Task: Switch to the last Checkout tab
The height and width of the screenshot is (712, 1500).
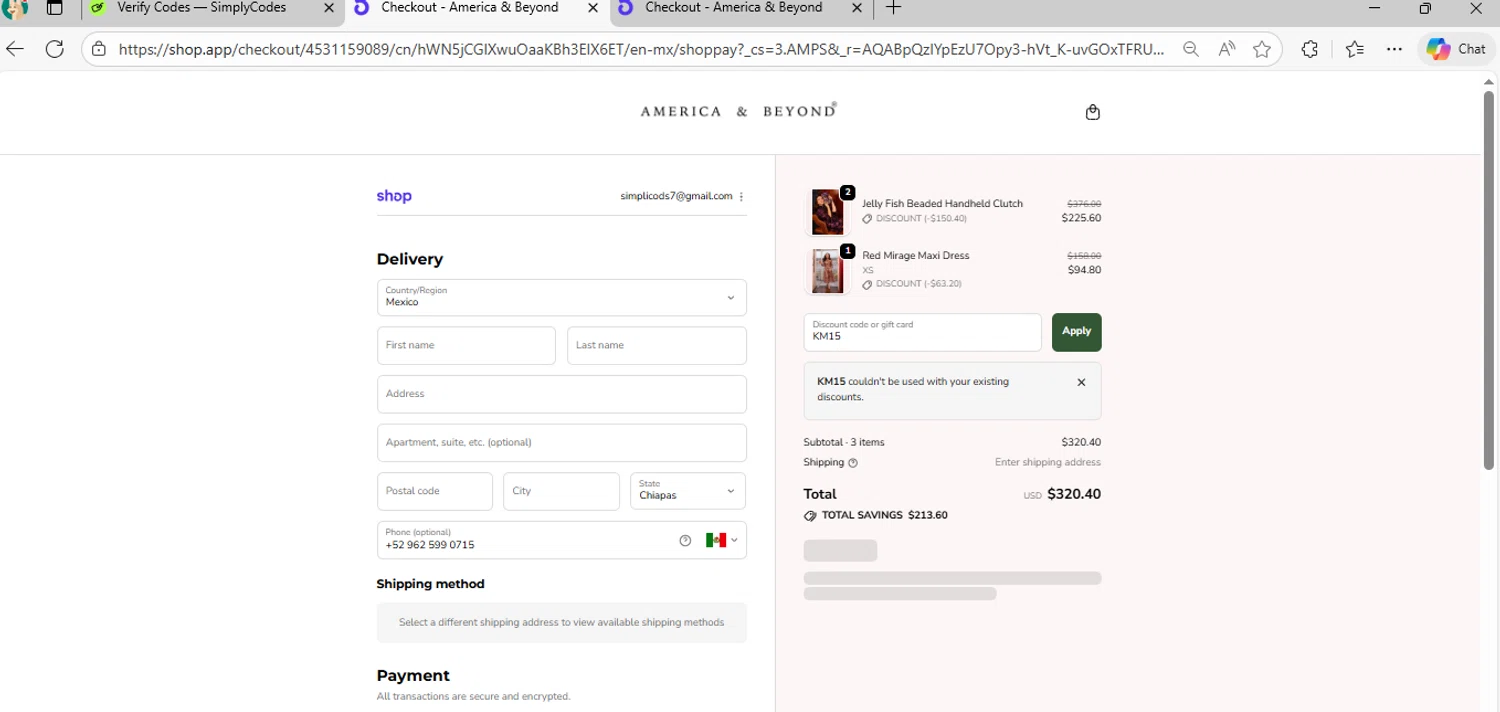Action: coord(733,8)
